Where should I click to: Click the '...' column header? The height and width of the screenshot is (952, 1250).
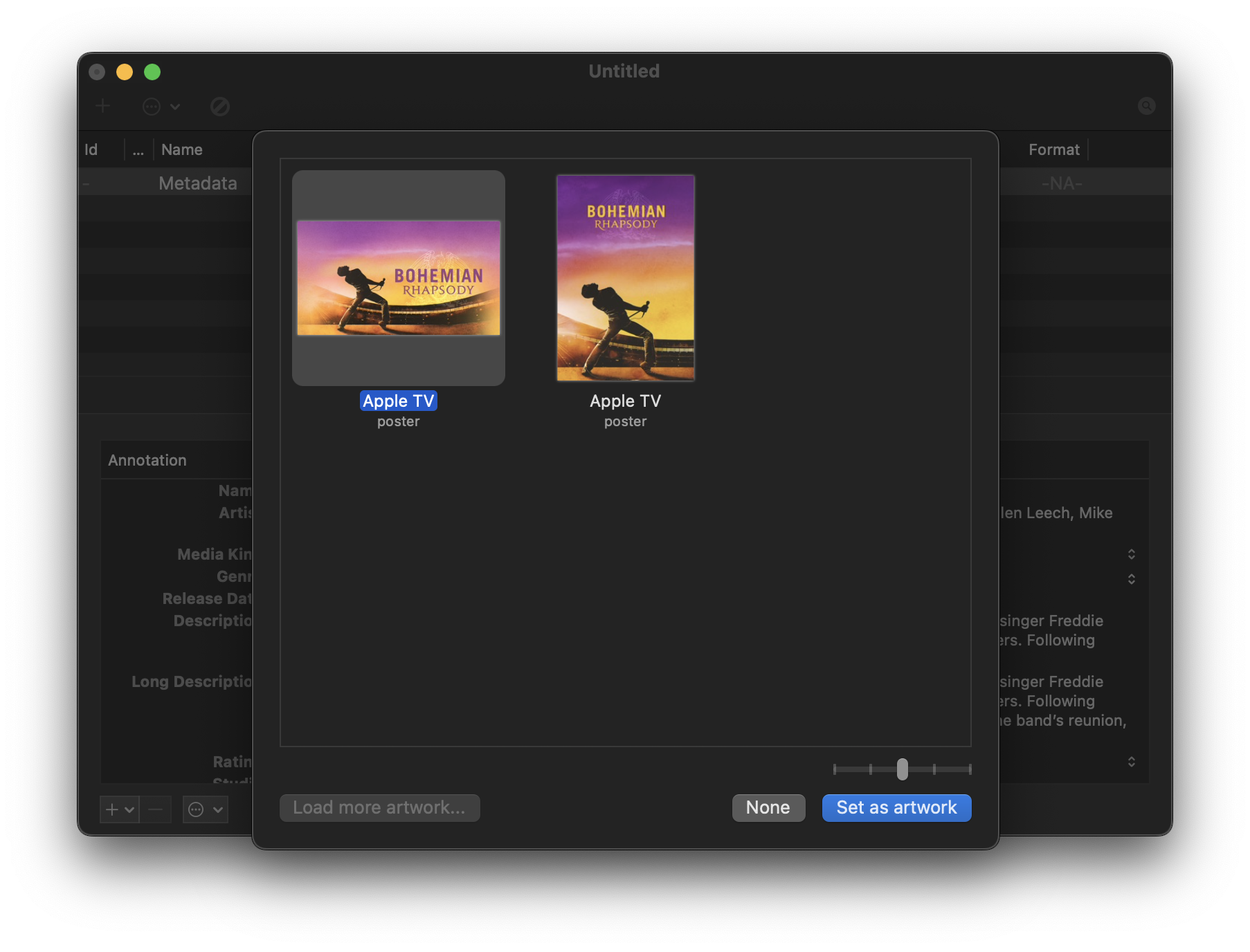click(x=138, y=149)
